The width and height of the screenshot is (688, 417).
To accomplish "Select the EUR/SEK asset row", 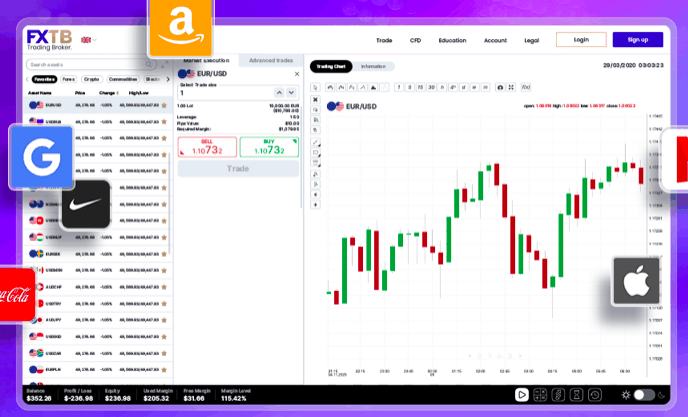I will [x=98, y=254].
